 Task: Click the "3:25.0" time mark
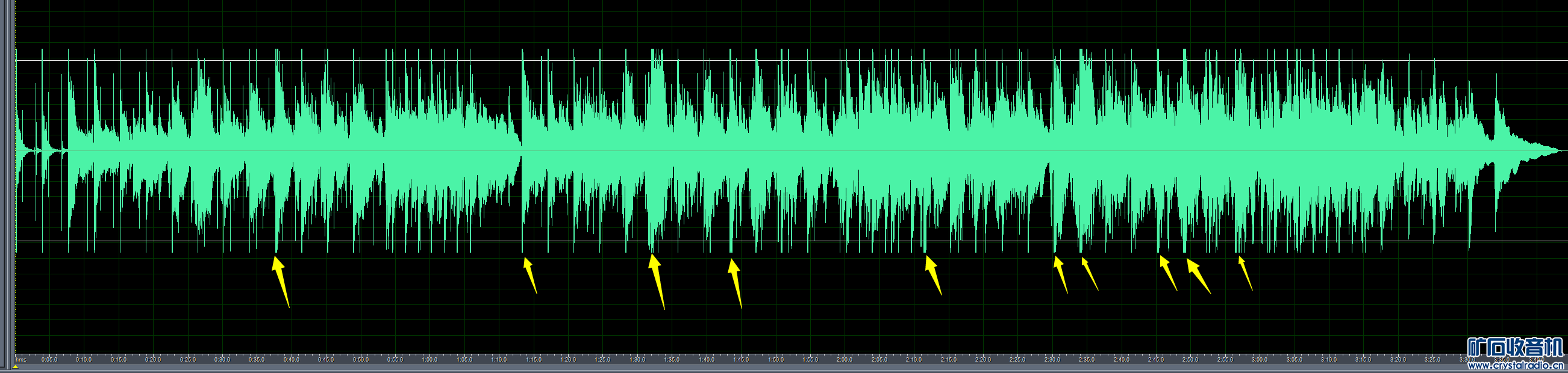pos(1433,360)
